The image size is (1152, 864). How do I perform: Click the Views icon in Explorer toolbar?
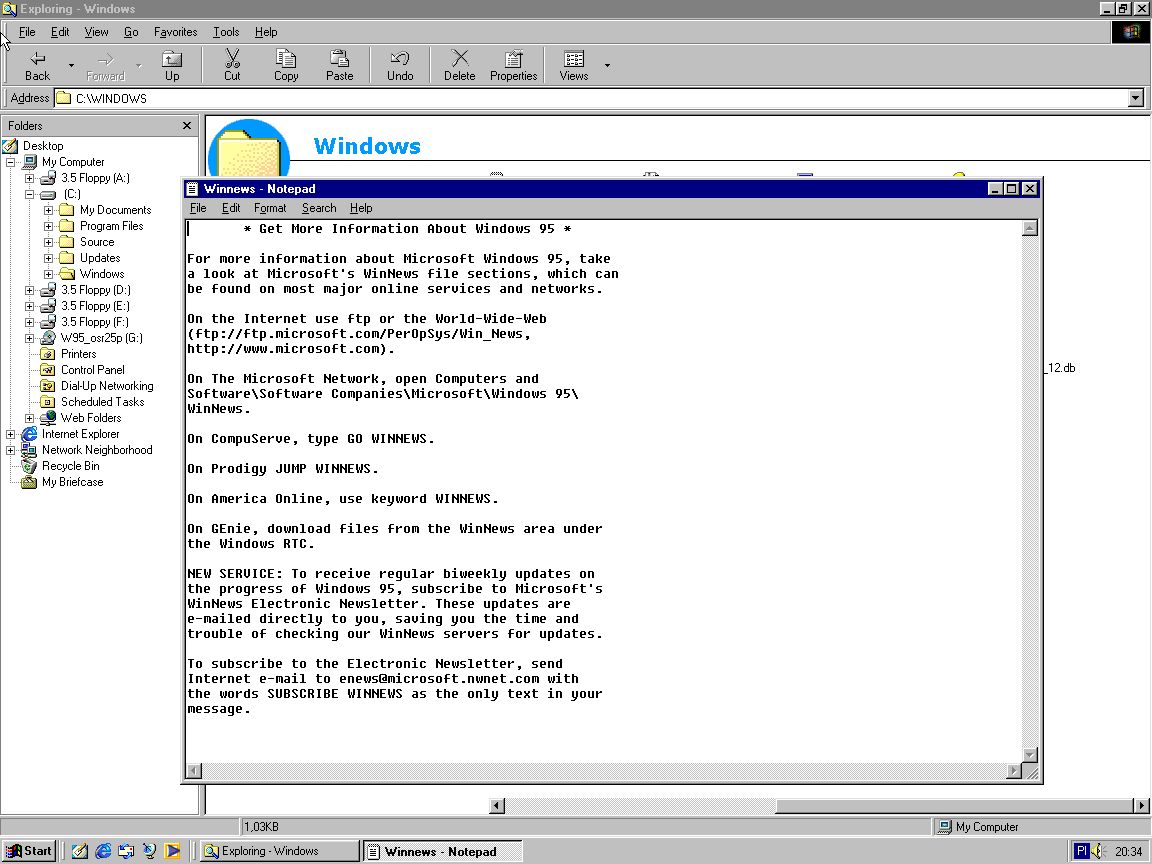coord(574,65)
